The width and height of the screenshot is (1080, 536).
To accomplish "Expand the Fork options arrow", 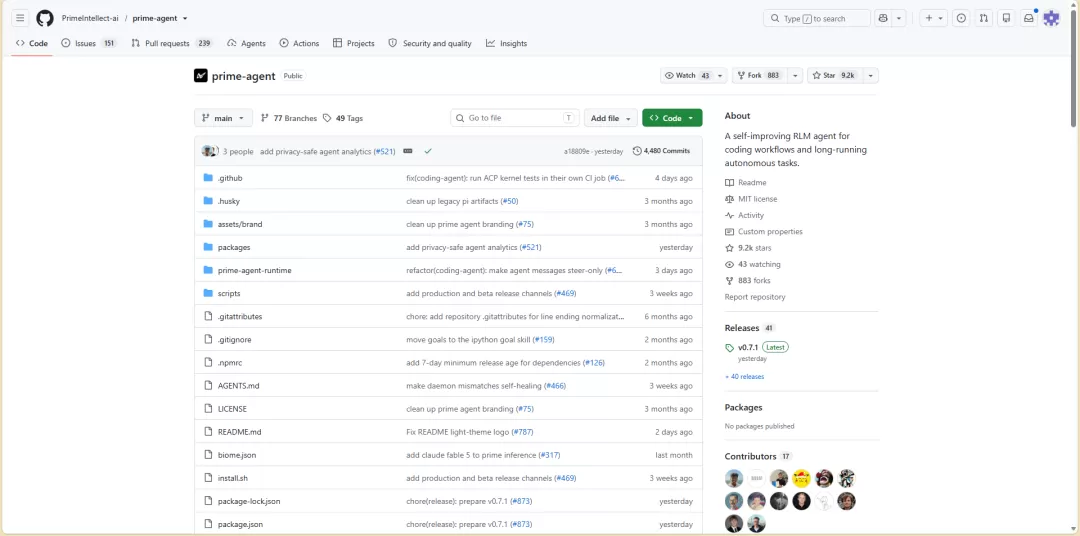I will [796, 76].
